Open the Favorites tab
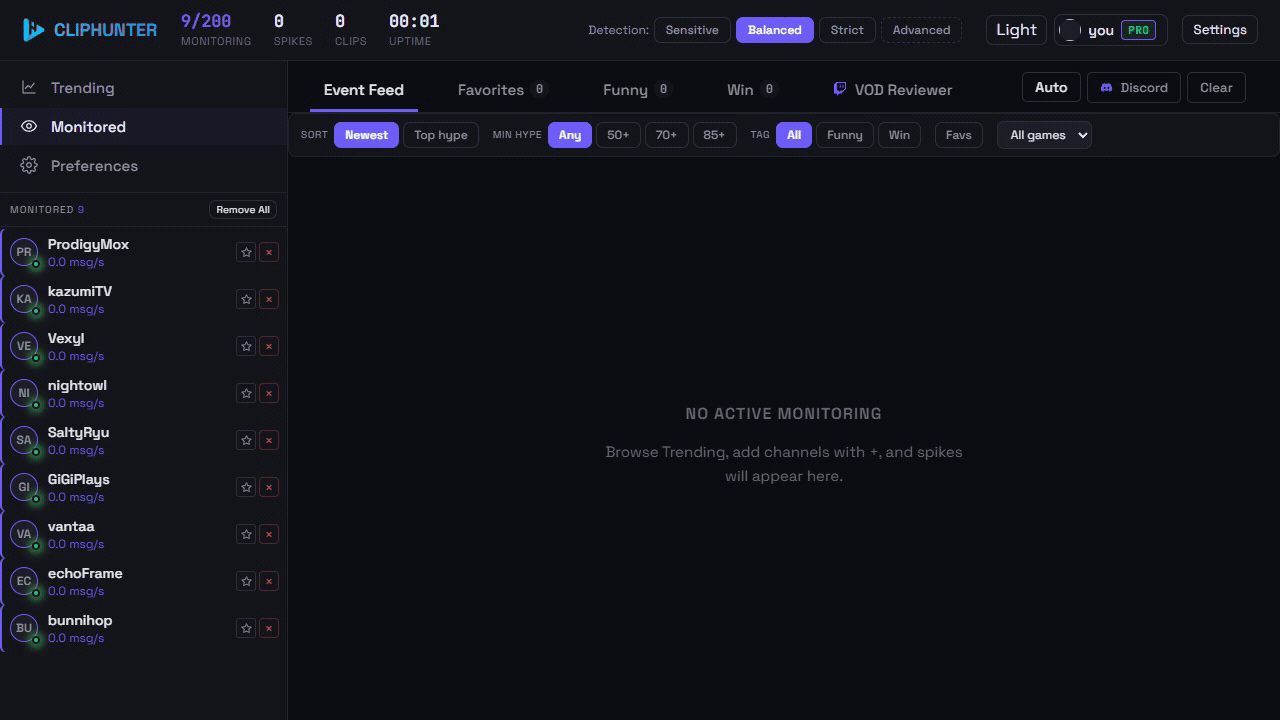Viewport: 1280px width, 720px height. pos(502,90)
